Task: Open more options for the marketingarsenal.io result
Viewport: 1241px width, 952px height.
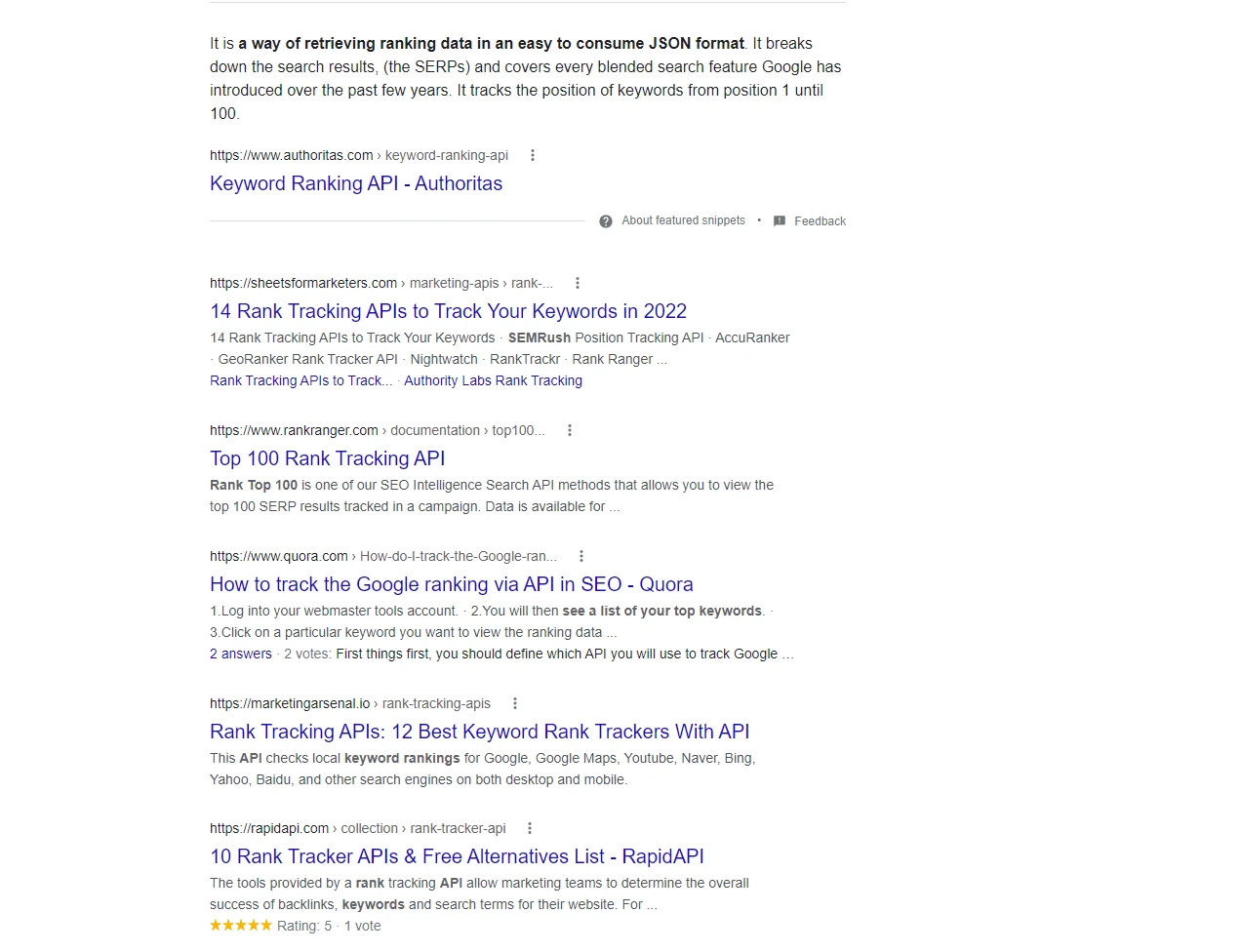Action: [x=515, y=703]
